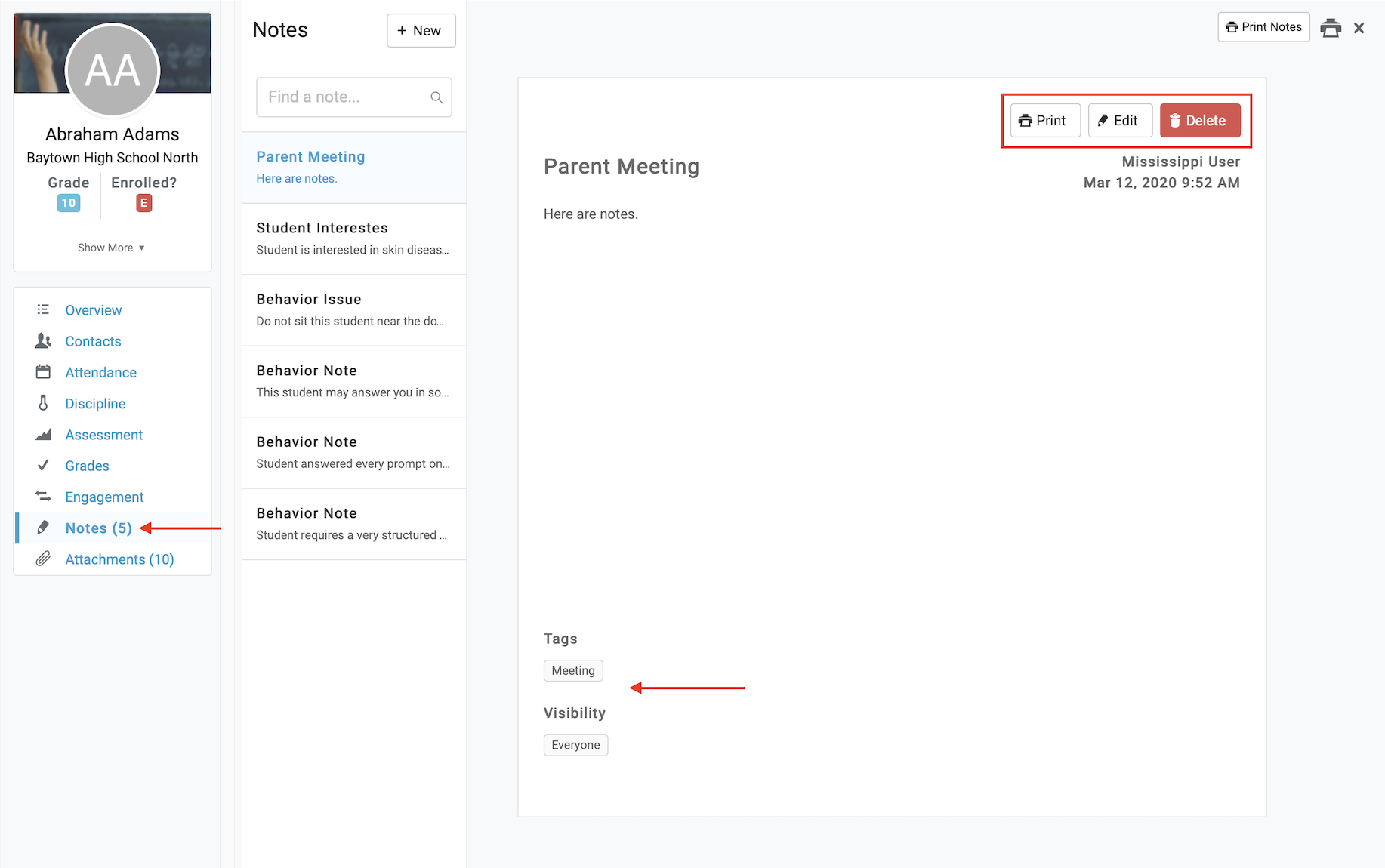Open the Grades section
This screenshot has width=1385, height=868.
coord(87,466)
